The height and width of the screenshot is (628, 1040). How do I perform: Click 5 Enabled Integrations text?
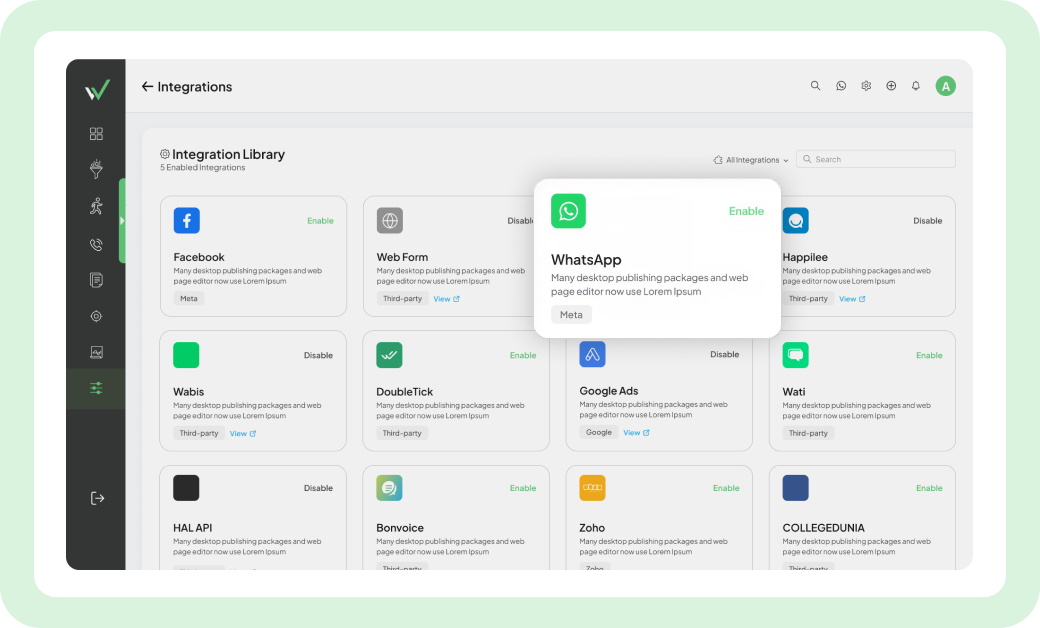[202, 168]
